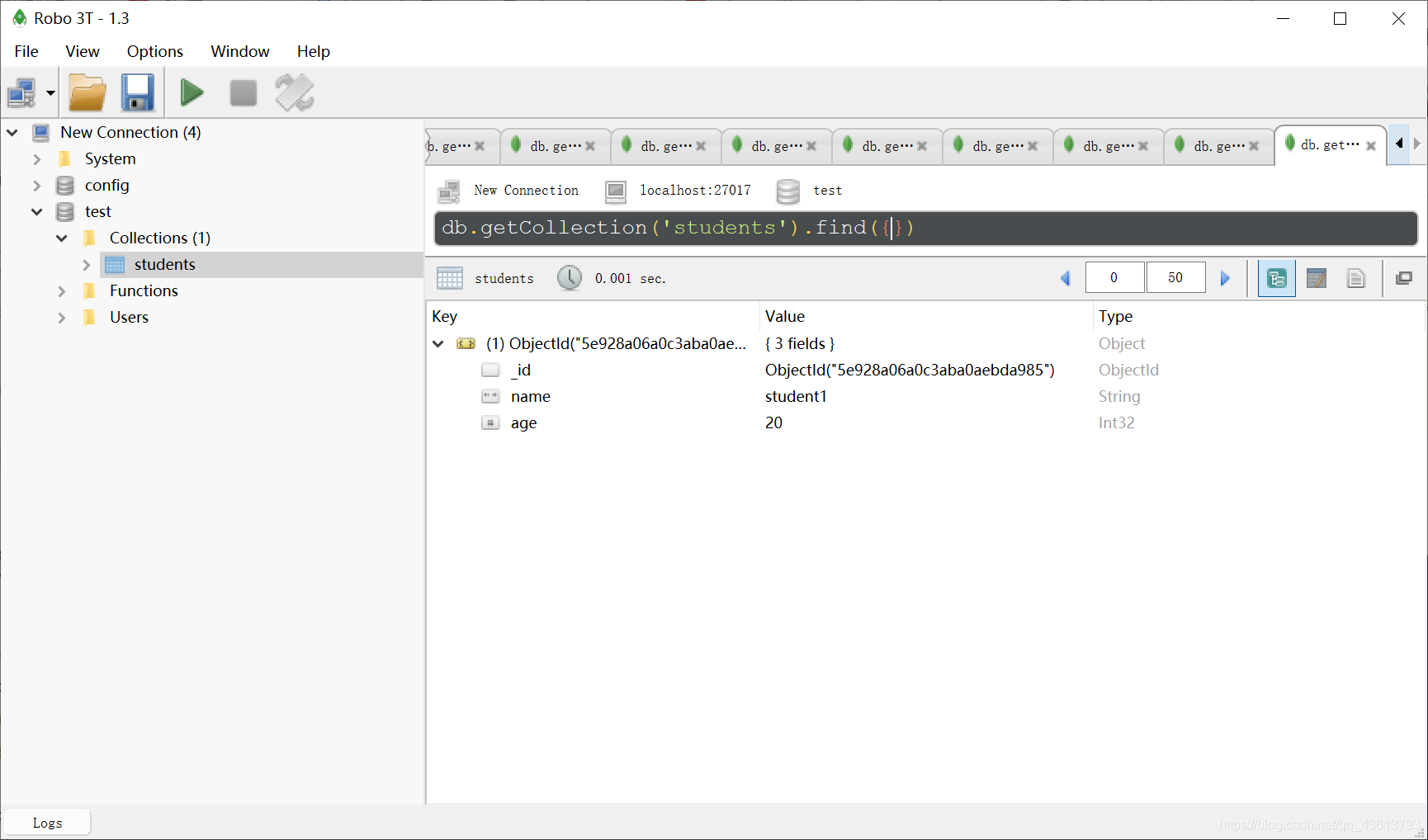Click the test database label in header
Viewport: 1428px width, 840px height.
[827, 191]
